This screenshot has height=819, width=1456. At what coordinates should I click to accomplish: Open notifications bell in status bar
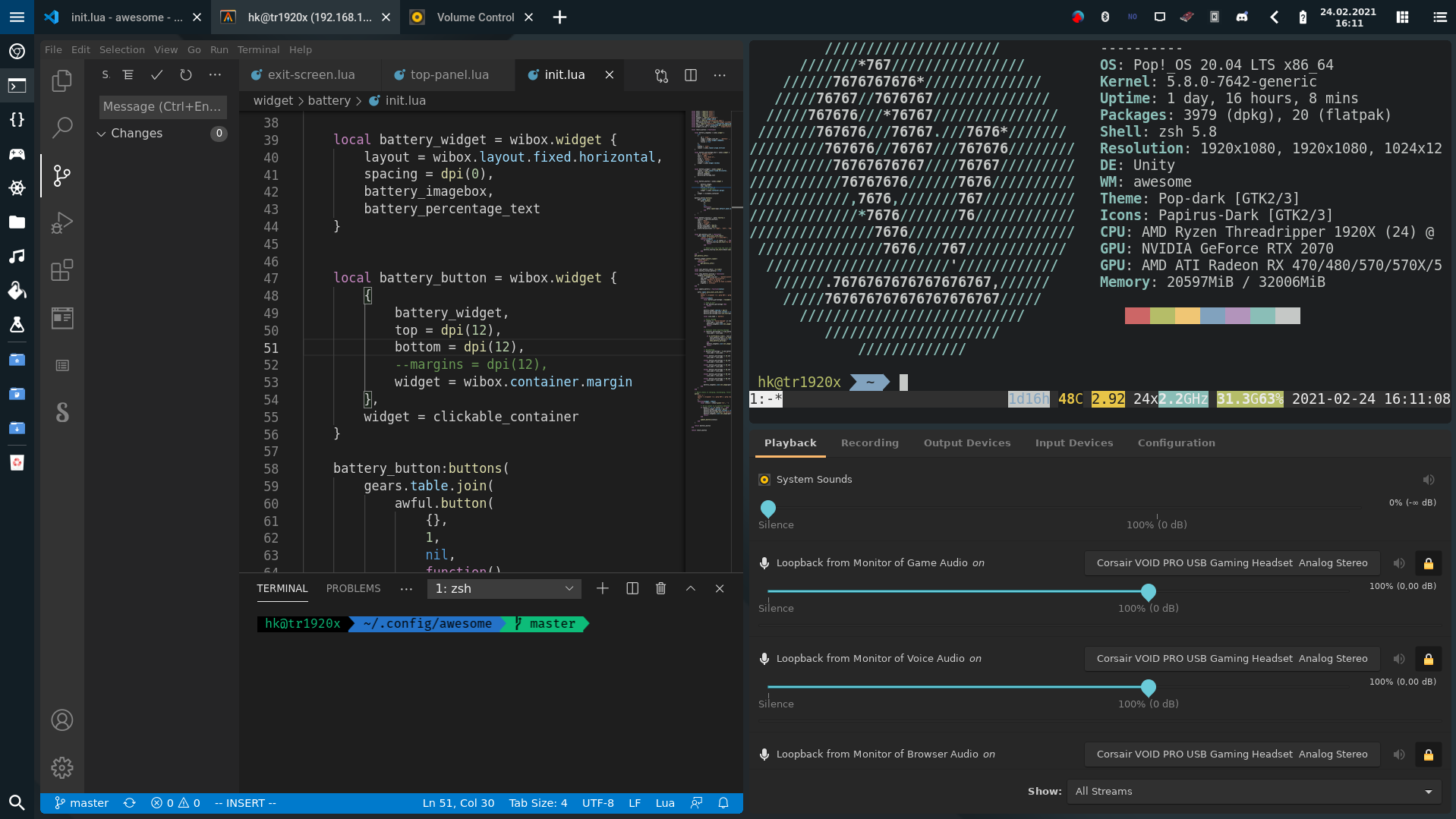pyautogui.click(x=723, y=803)
